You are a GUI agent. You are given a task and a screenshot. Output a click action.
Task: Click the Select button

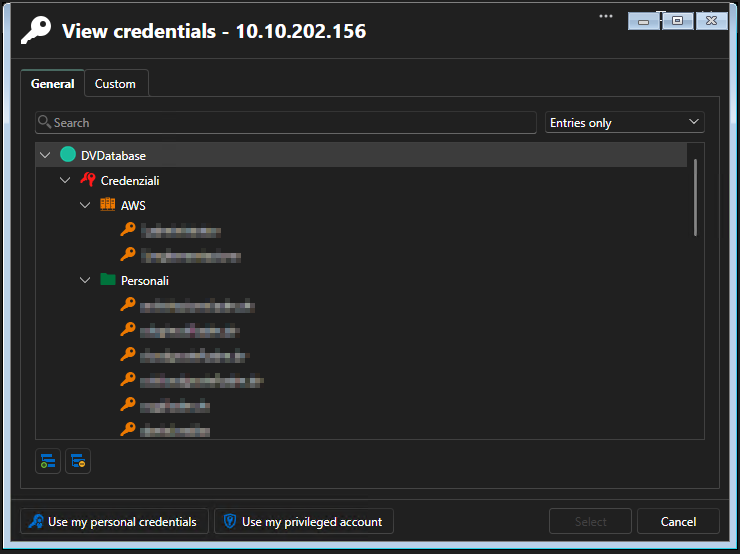tap(590, 521)
